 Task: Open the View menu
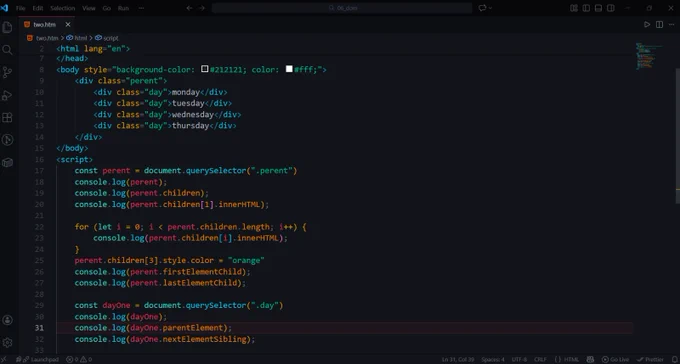point(88,8)
